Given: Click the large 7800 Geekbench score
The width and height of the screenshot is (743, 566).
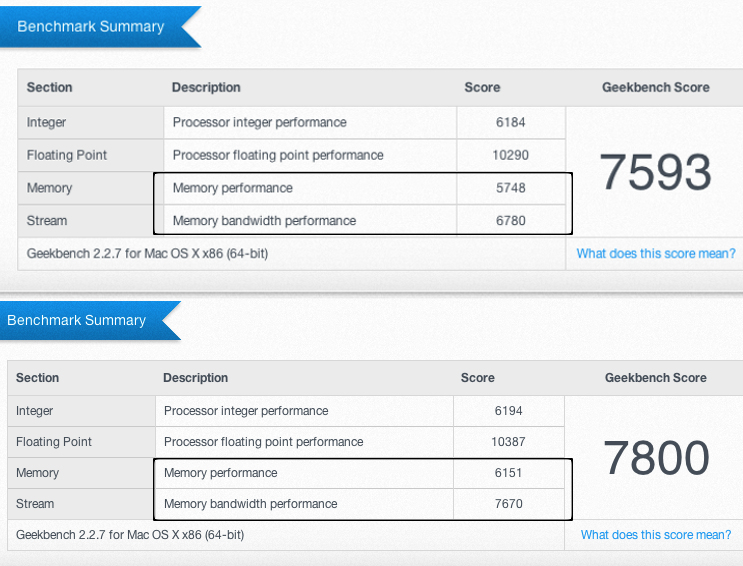Looking at the screenshot, I should tap(656, 458).
